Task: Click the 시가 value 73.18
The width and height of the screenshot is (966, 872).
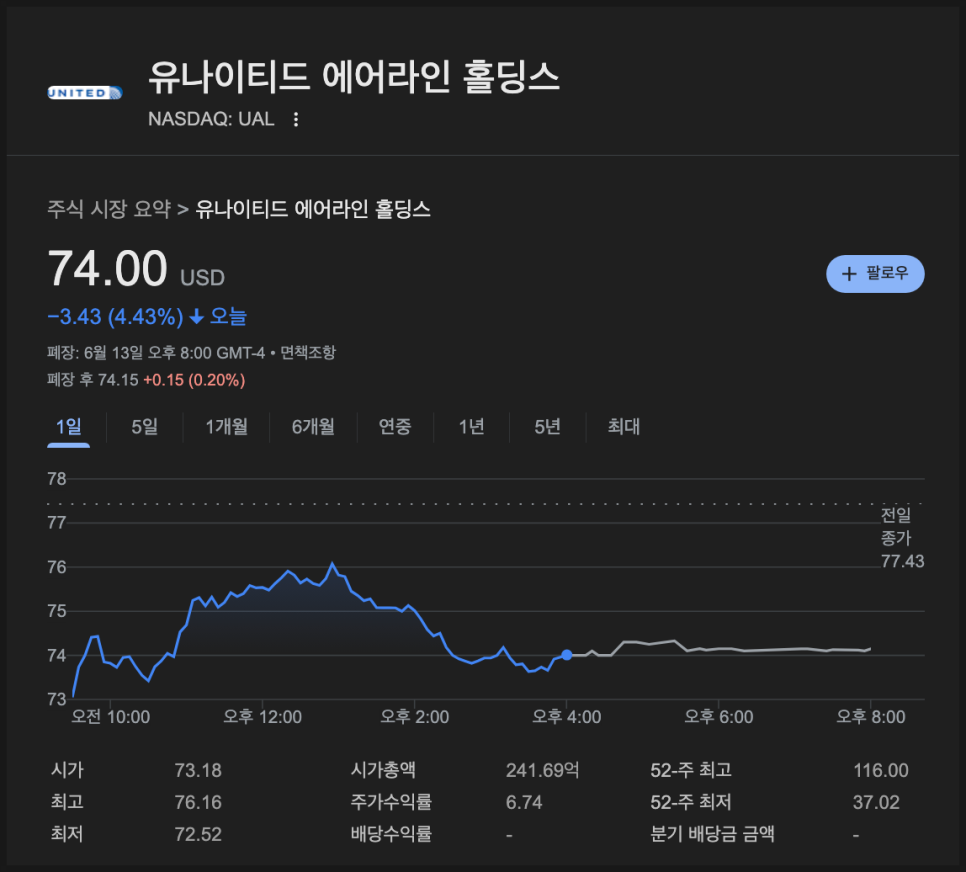Action: (x=198, y=770)
